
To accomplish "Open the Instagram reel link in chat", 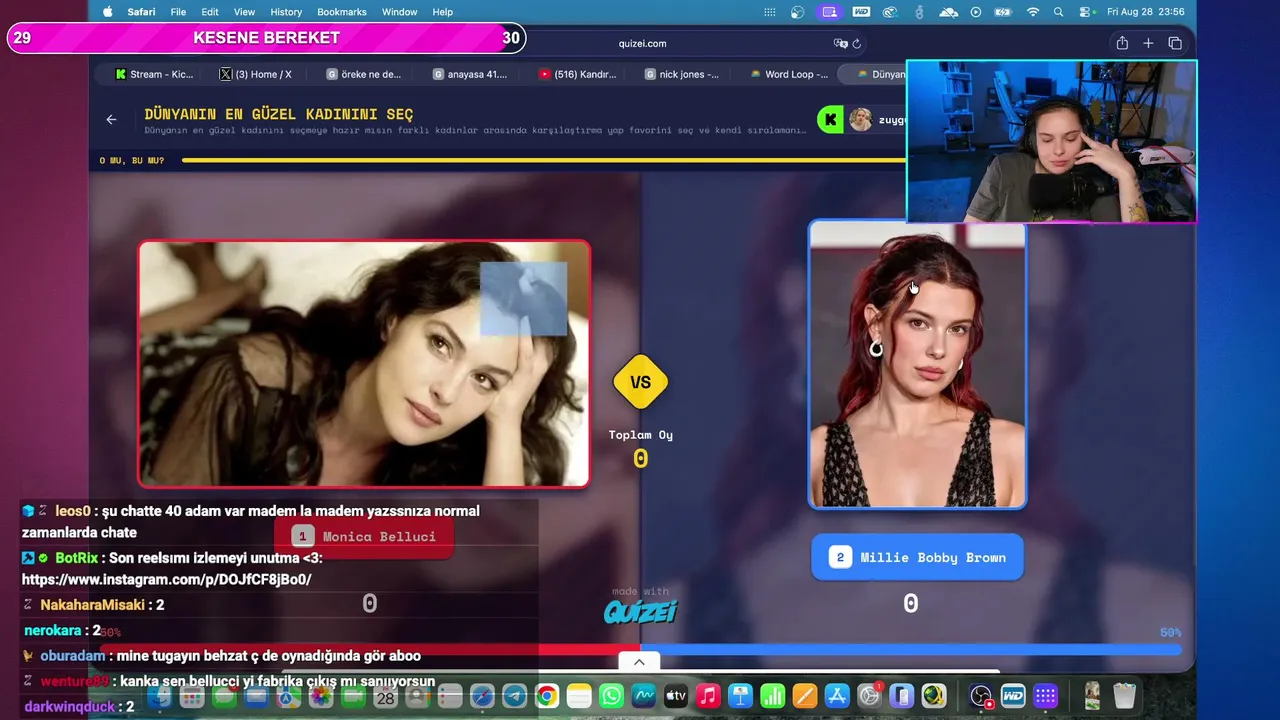I will [166, 580].
